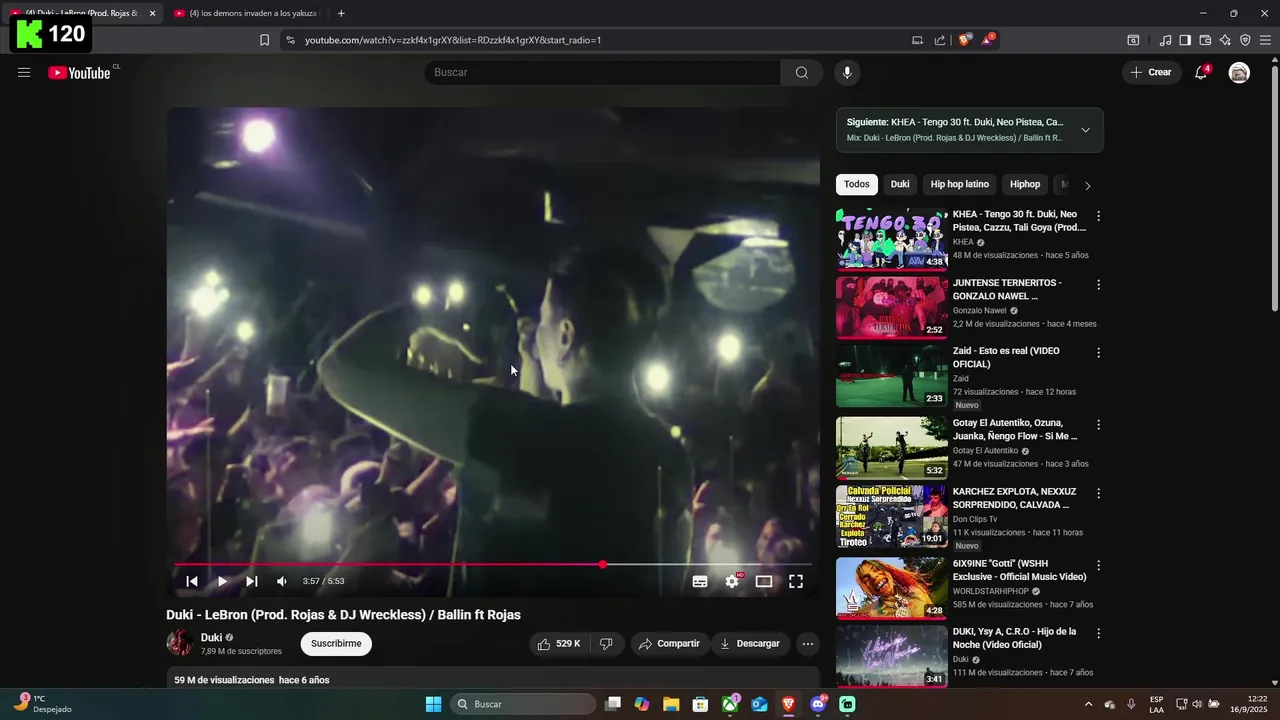
Task: Open the 6IX9INE Gotti thumbnail
Action: [x=892, y=588]
